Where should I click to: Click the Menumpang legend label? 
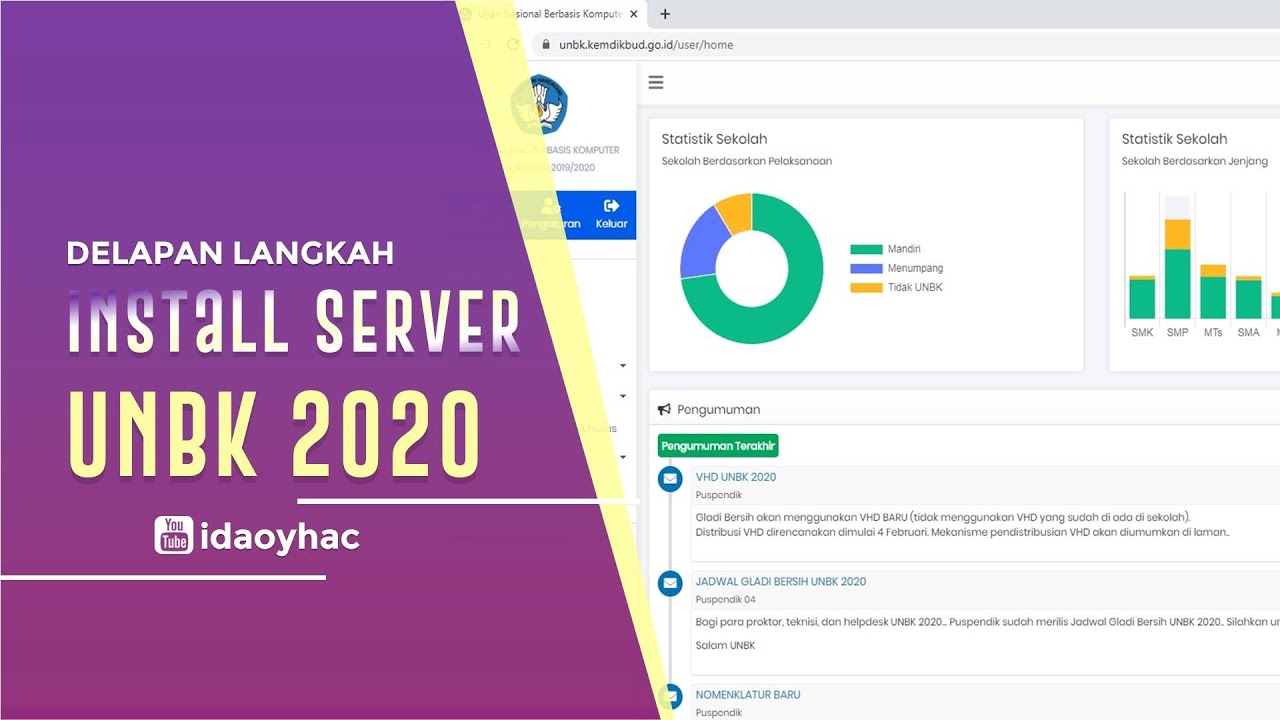pos(915,268)
